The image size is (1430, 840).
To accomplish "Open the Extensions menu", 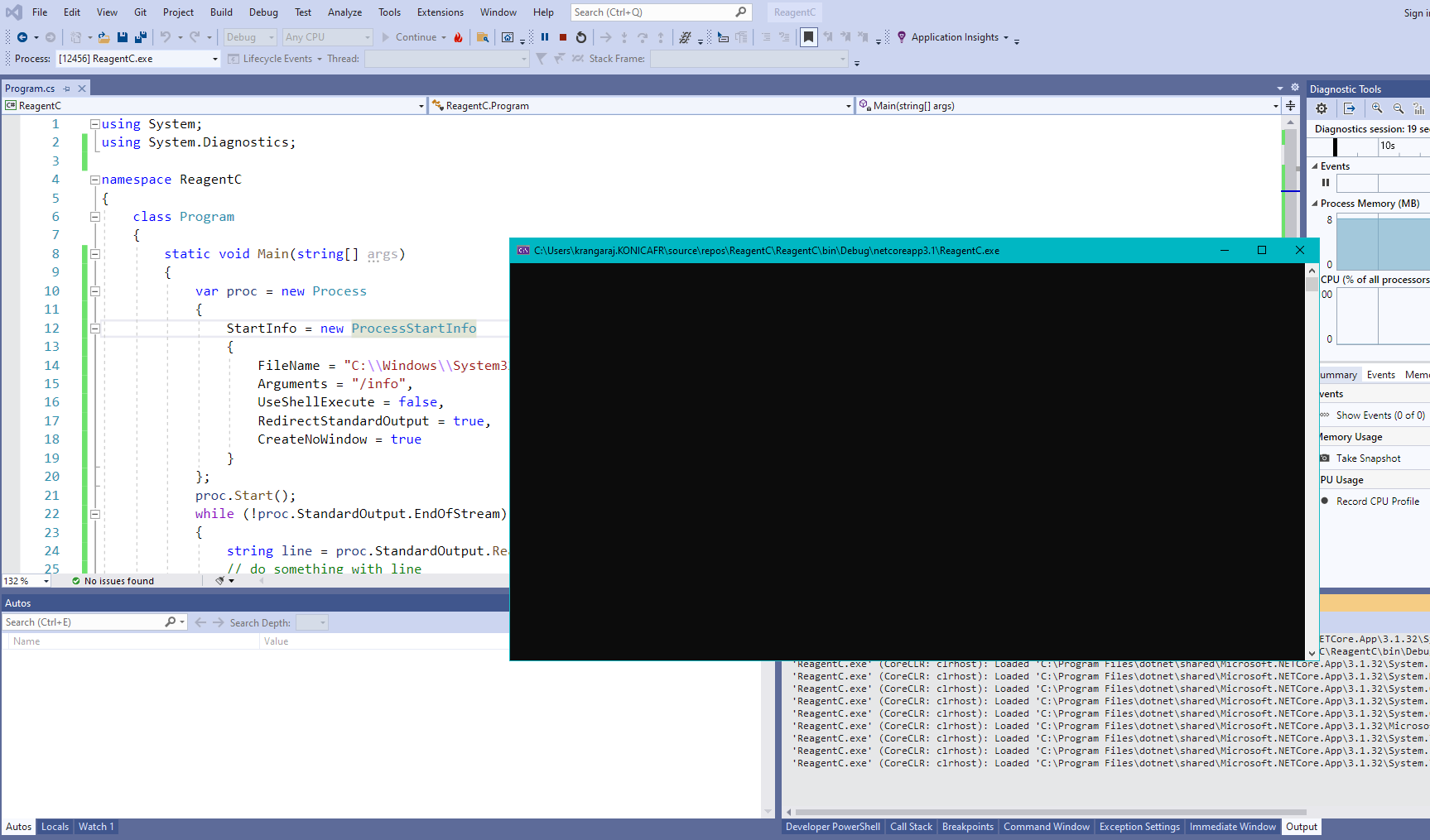I will (x=441, y=12).
